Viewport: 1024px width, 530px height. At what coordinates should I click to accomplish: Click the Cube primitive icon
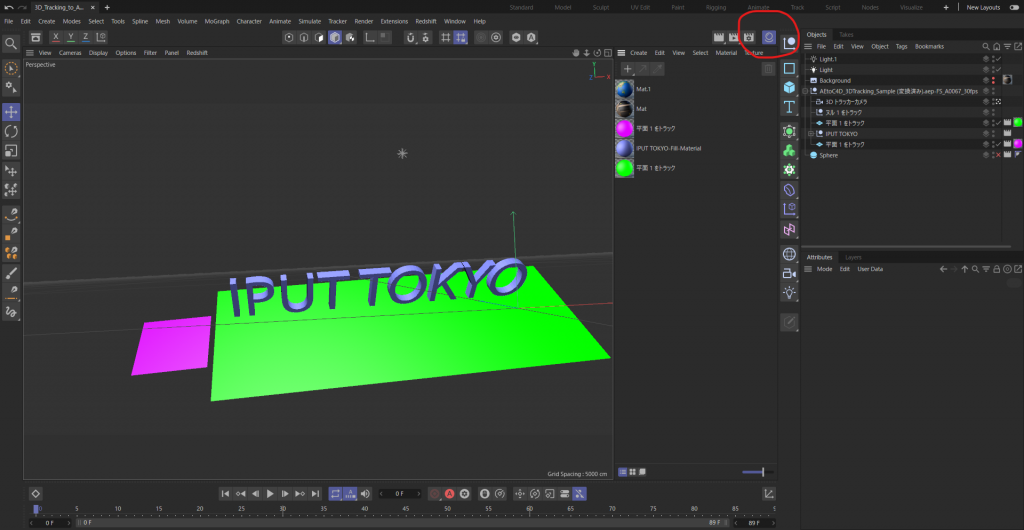point(789,87)
